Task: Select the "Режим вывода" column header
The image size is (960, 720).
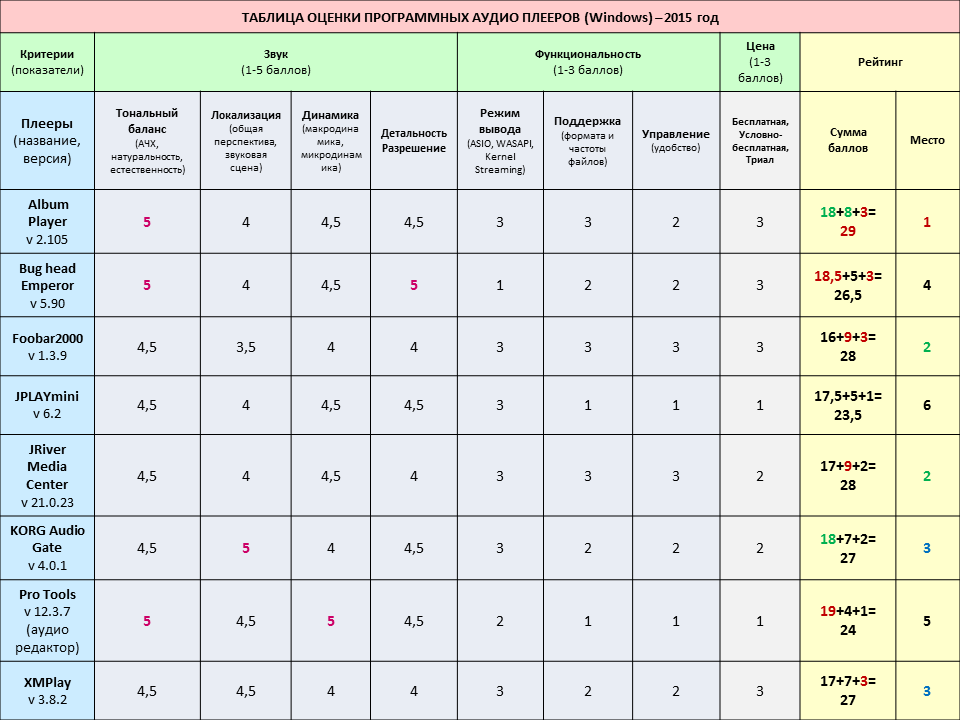Action: point(500,140)
